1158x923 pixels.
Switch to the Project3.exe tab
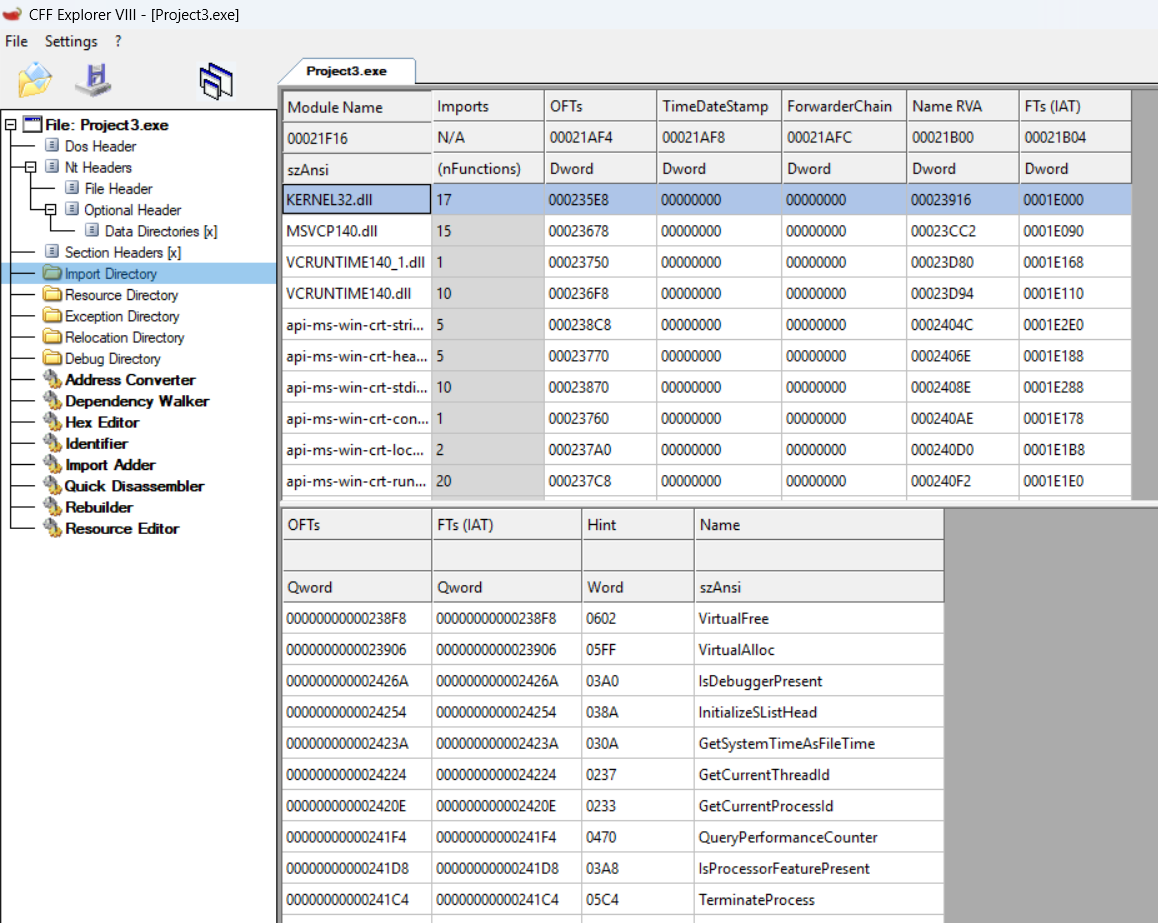coord(346,71)
